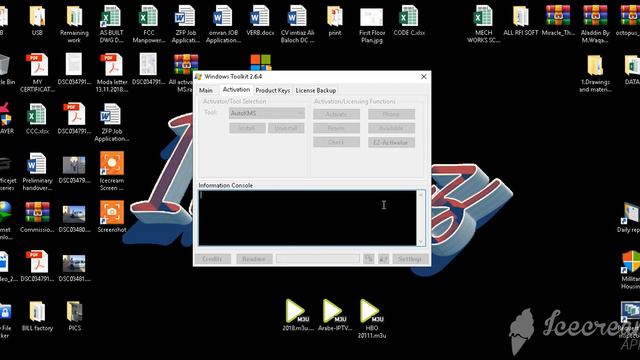Select the DSC03481 photo thumbnail
The image size is (640, 360).
point(74,264)
